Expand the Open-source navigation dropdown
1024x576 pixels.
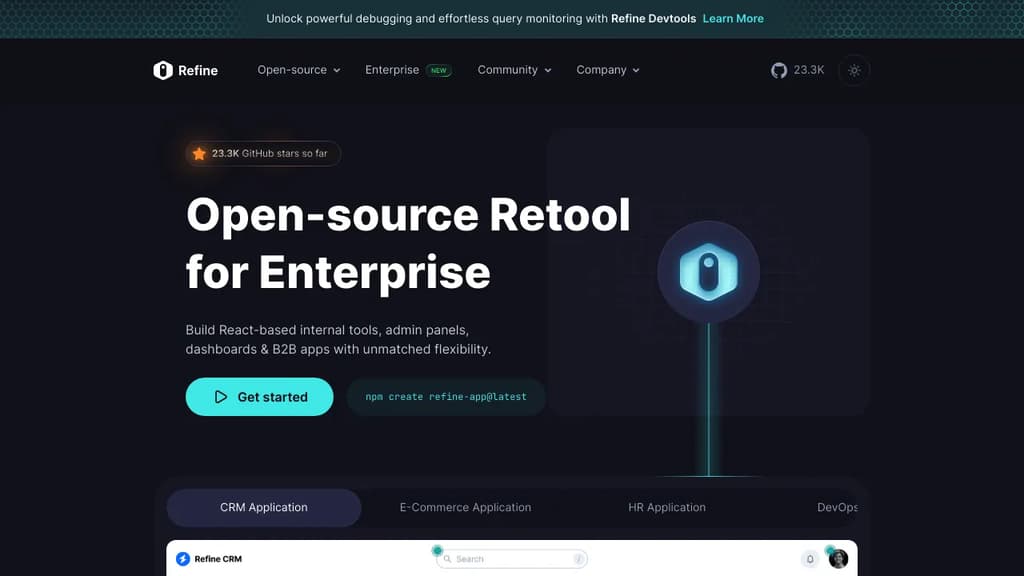[297, 70]
